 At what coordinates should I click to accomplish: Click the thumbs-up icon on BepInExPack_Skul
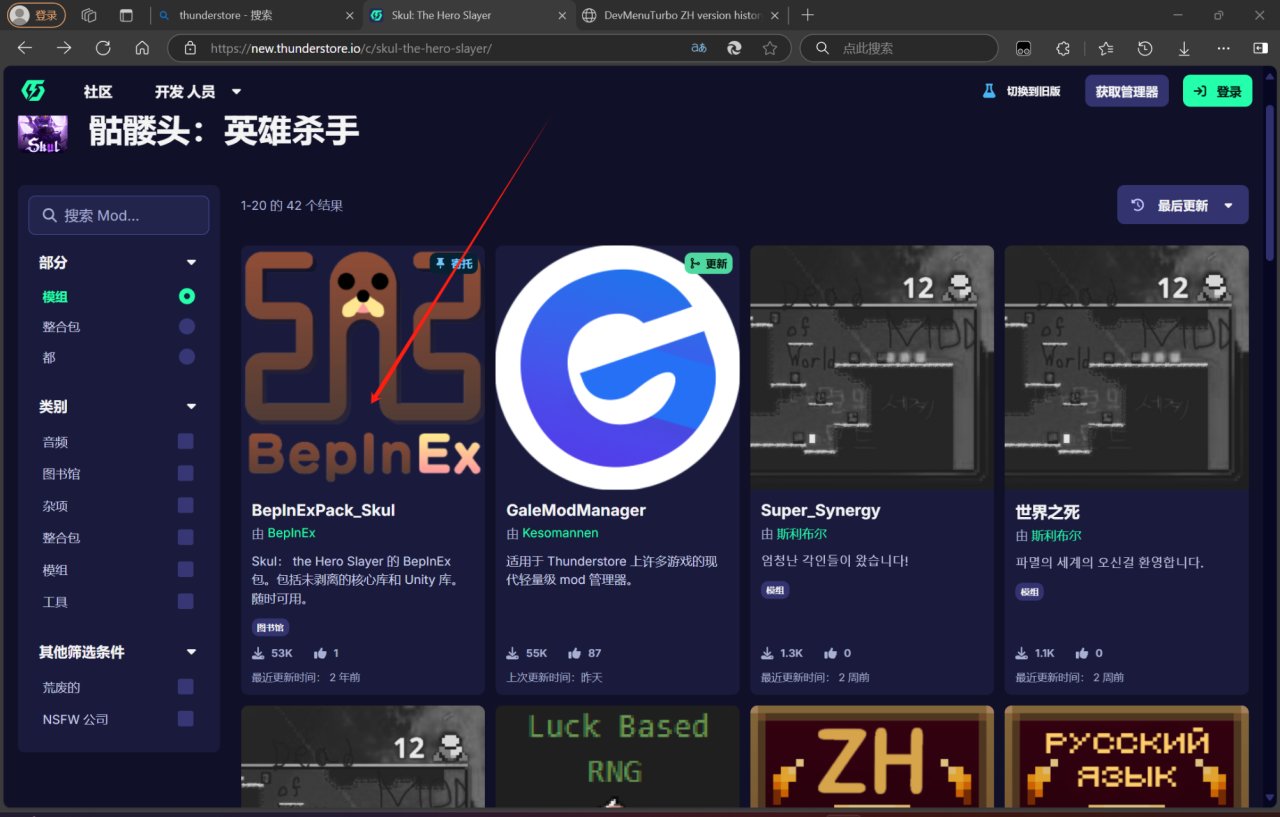(x=320, y=653)
